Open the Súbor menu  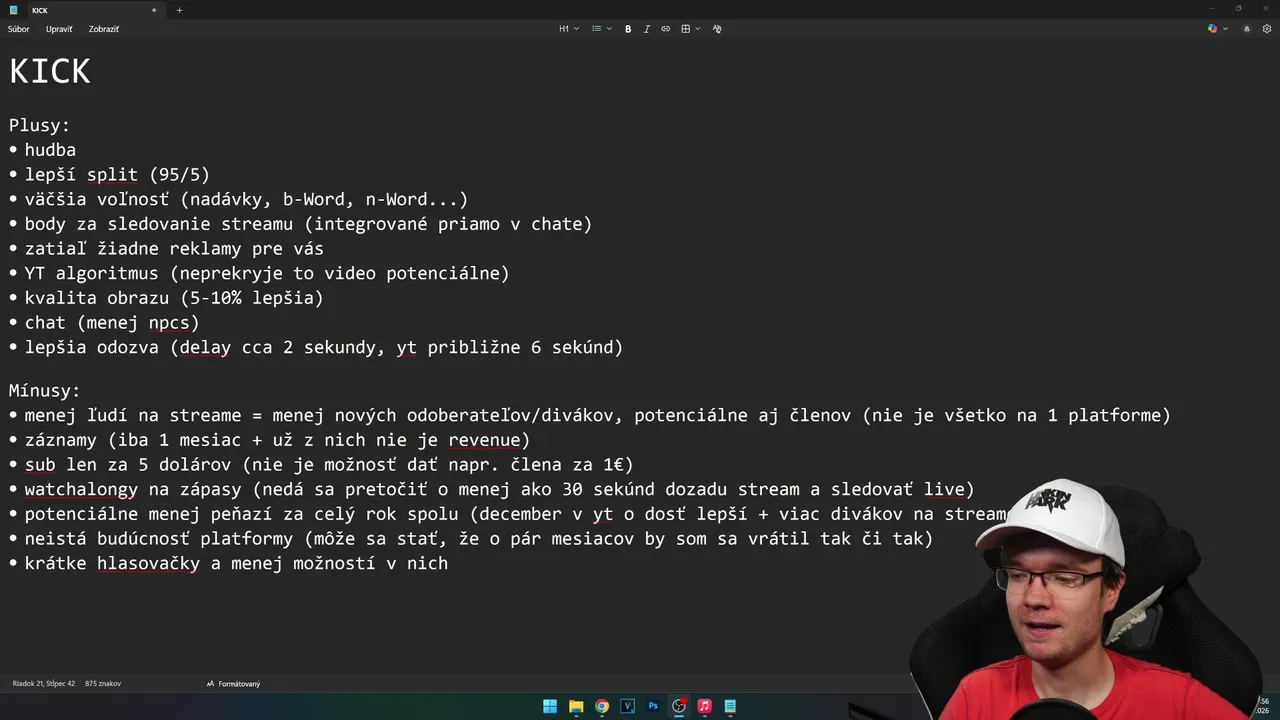click(19, 29)
